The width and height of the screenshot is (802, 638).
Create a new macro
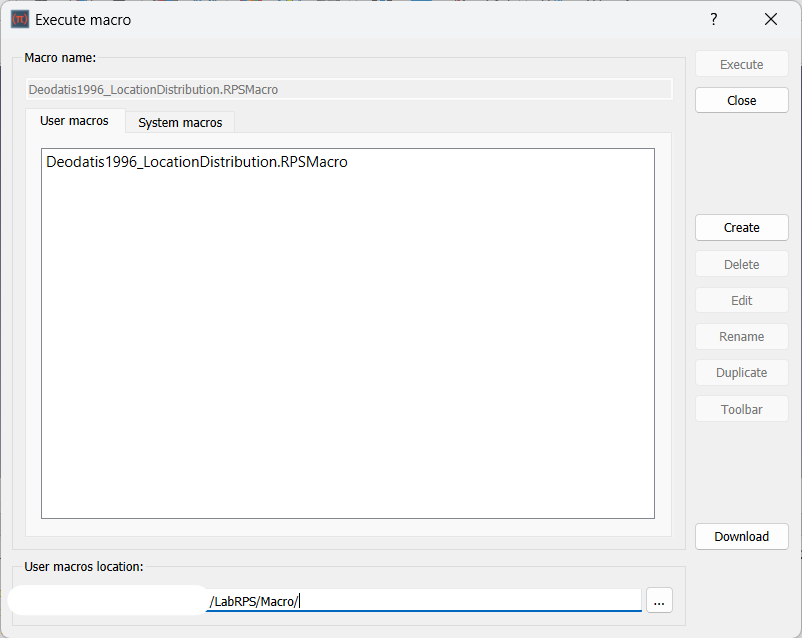coord(741,228)
